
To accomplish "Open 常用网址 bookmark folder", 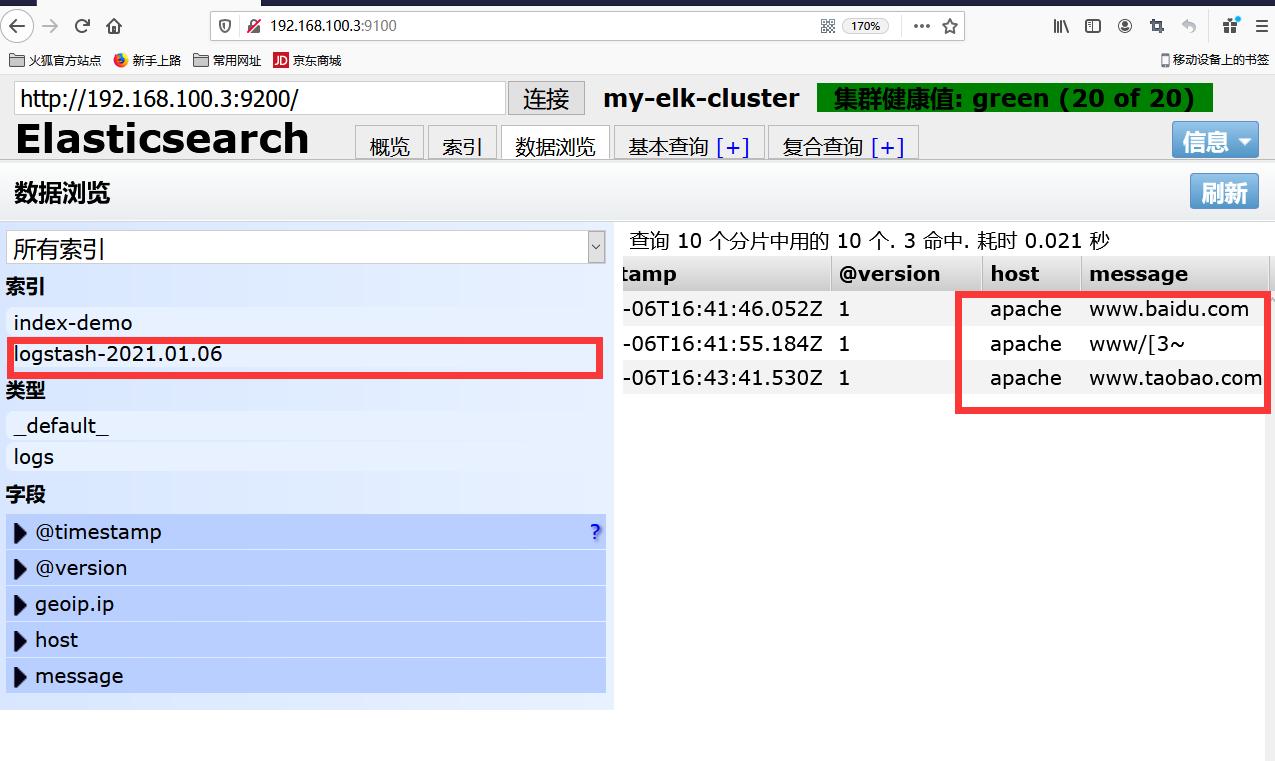I will click(227, 60).
